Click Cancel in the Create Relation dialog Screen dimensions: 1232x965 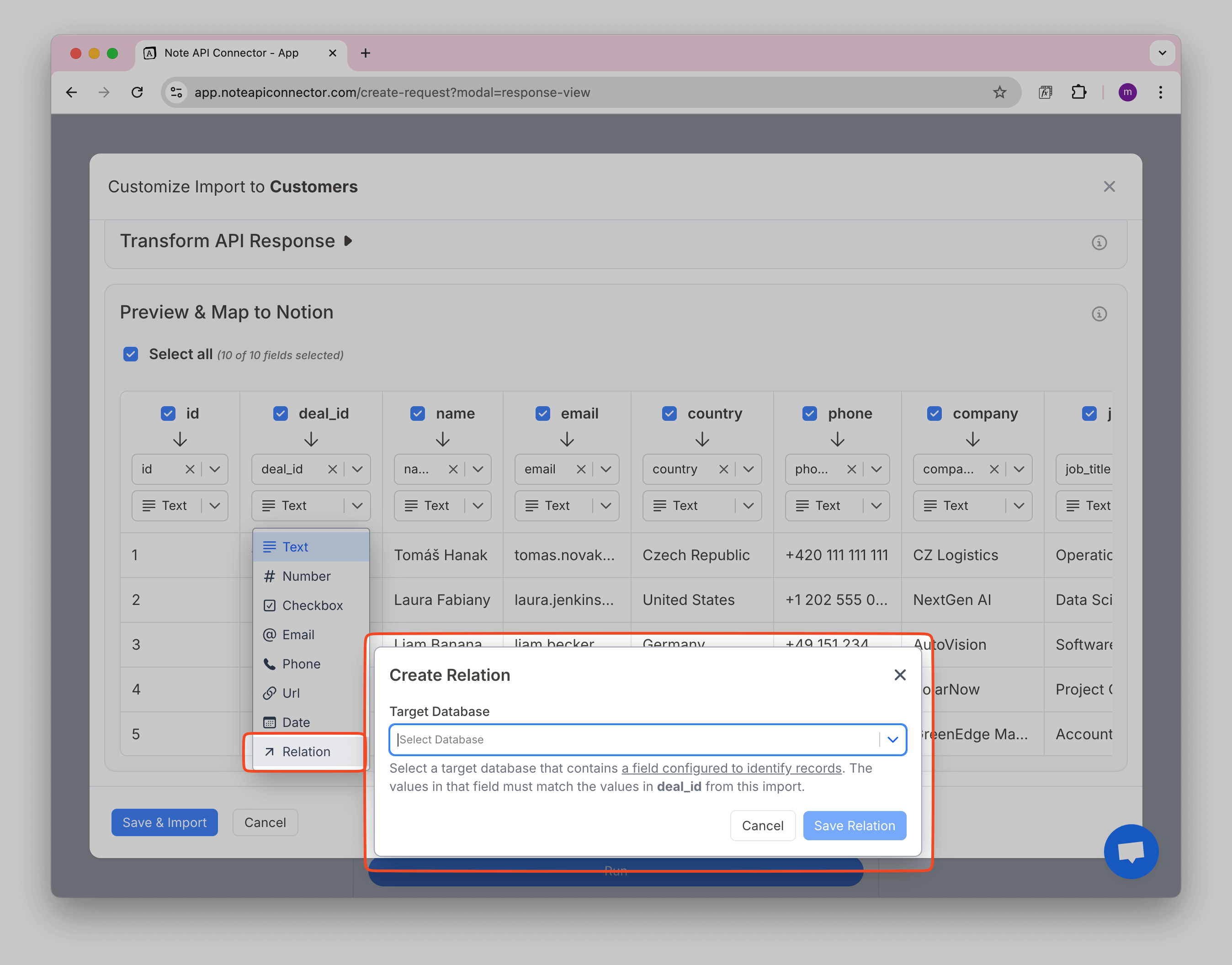762,826
